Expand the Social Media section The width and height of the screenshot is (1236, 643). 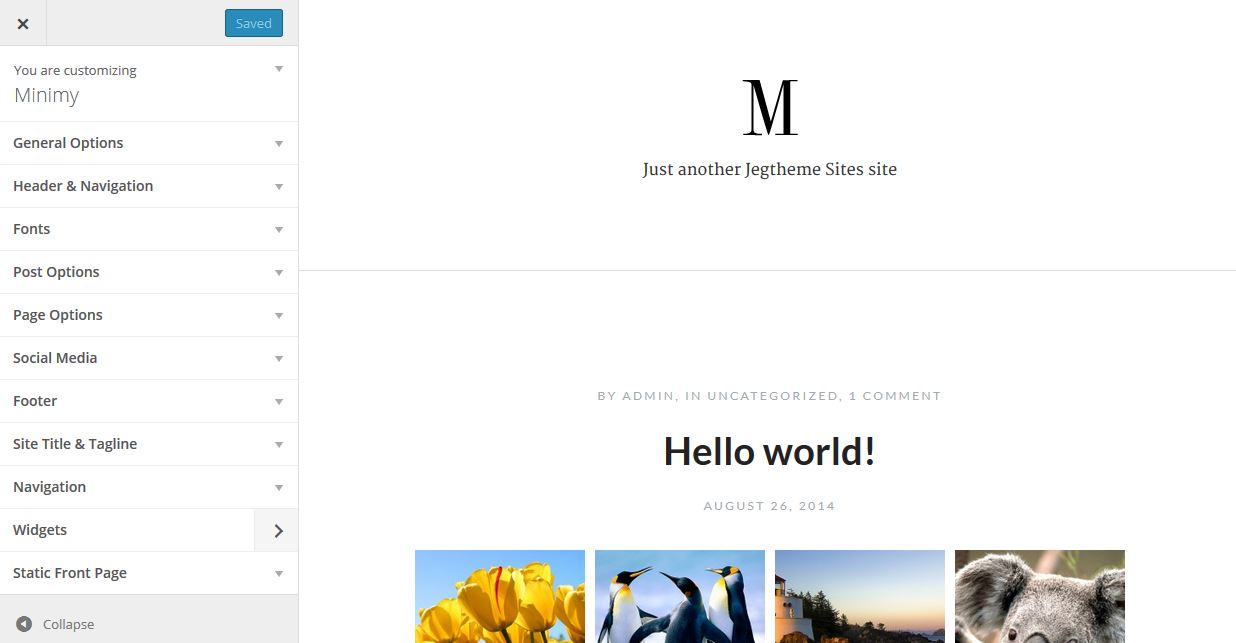(149, 358)
